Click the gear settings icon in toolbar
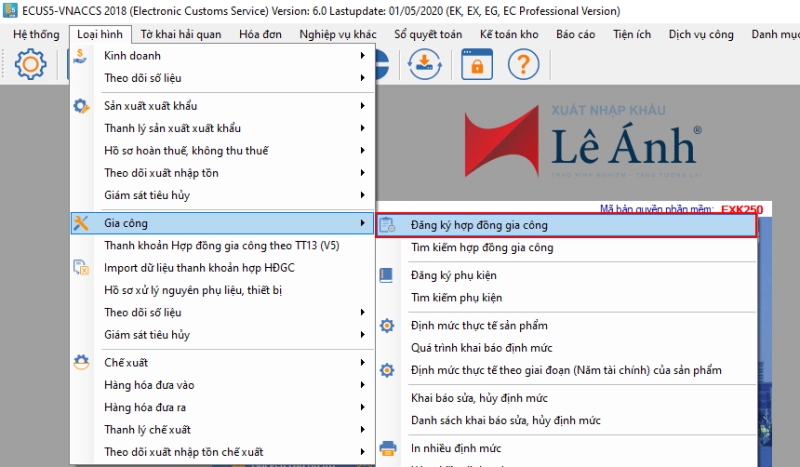Image resolution: width=800 pixels, height=467 pixels. [x=30, y=64]
